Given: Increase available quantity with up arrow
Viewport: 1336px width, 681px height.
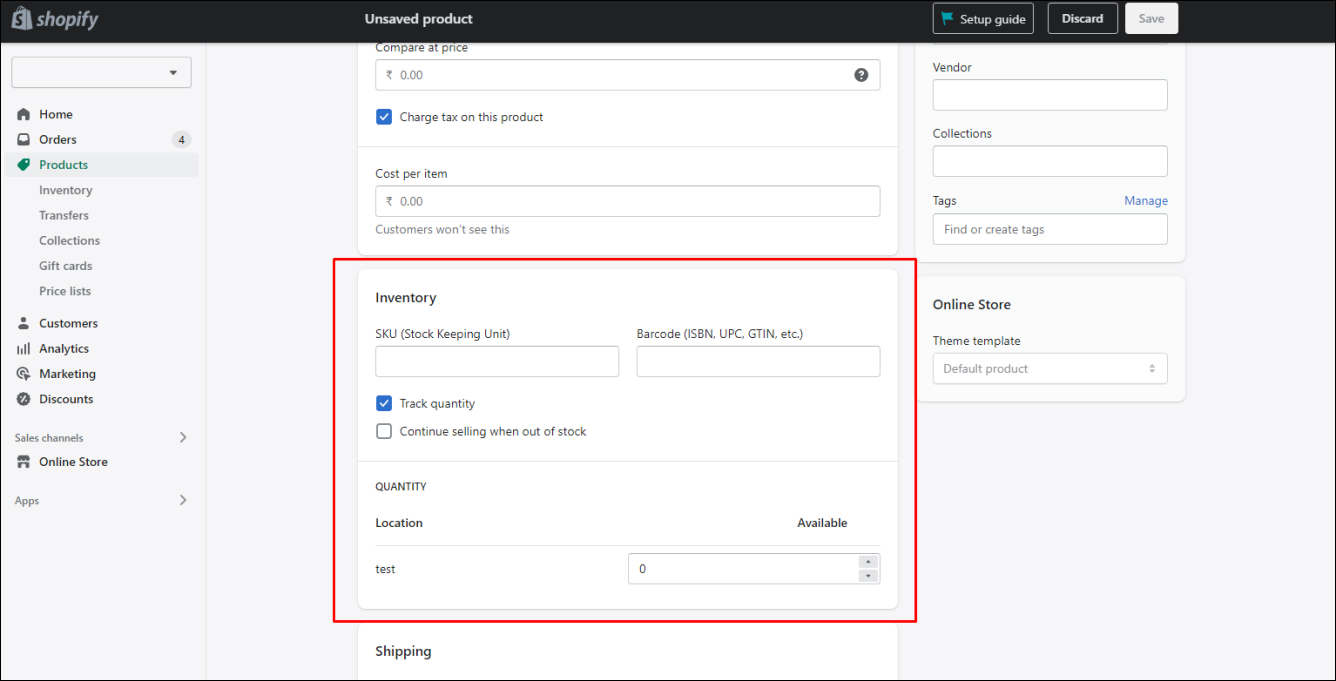Looking at the screenshot, I should click(x=868, y=562).
